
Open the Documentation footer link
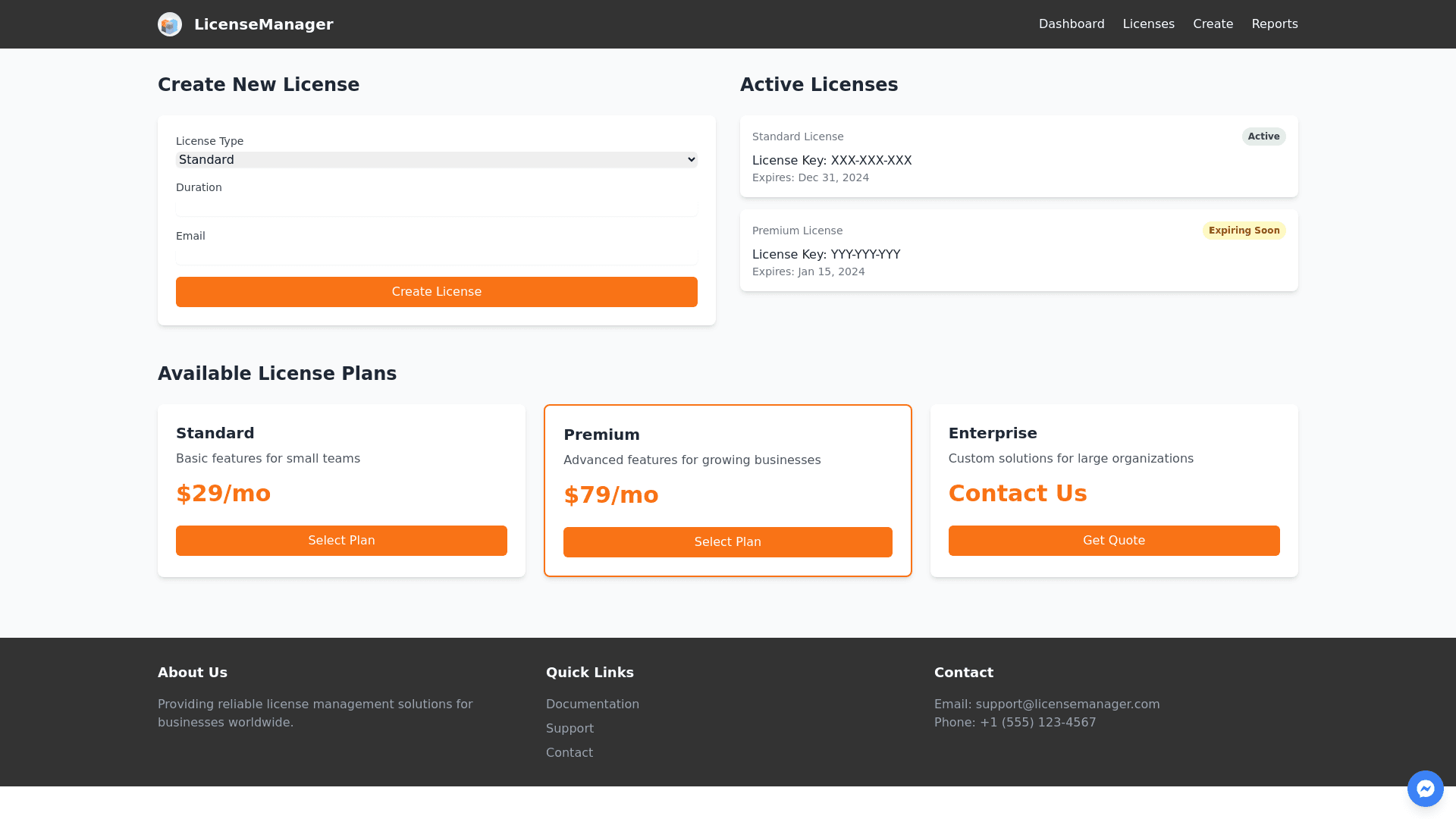point(592,704)
